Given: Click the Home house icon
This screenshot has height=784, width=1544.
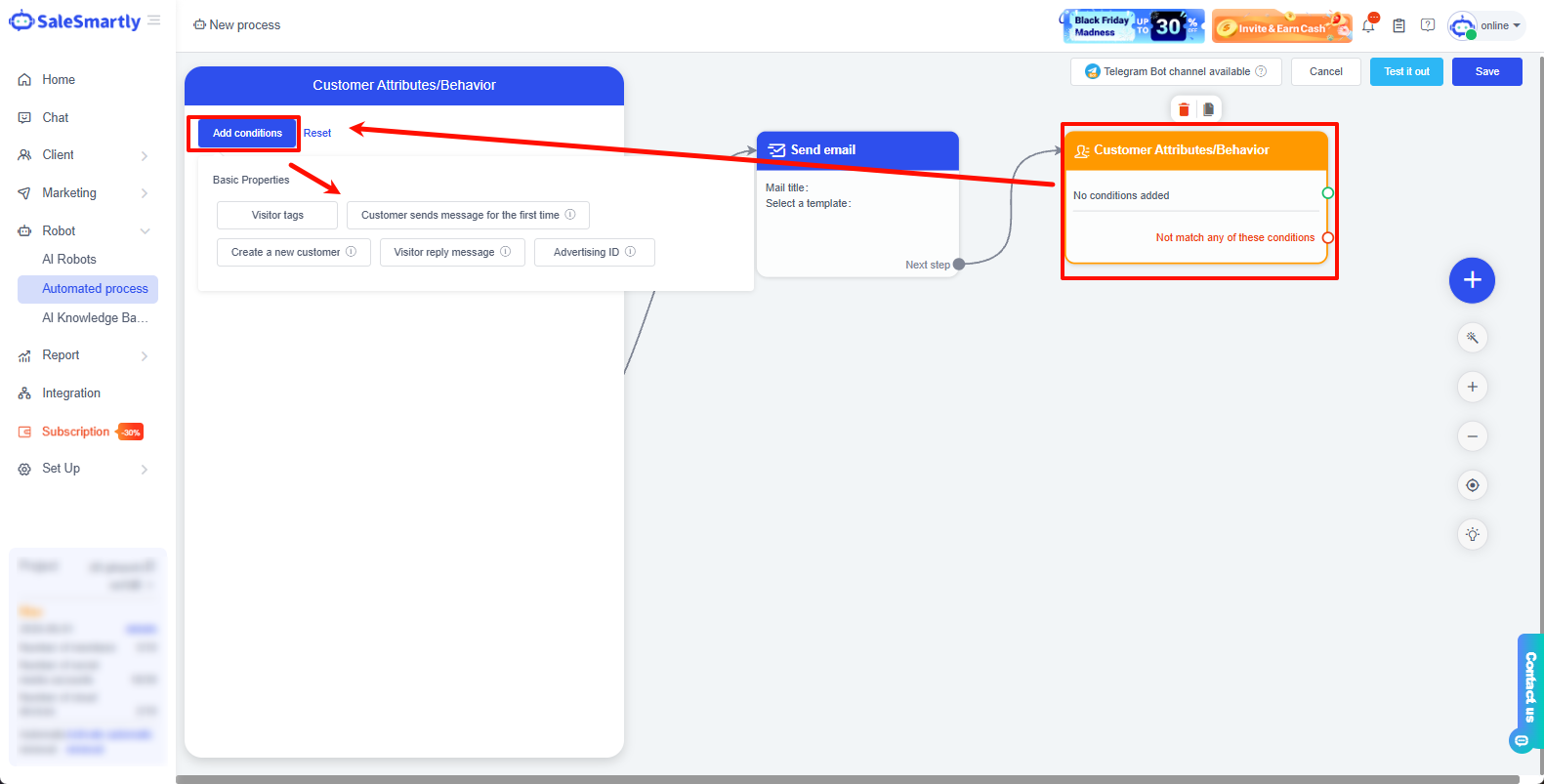Looking at the screenshot, I should tap(24, 80).
